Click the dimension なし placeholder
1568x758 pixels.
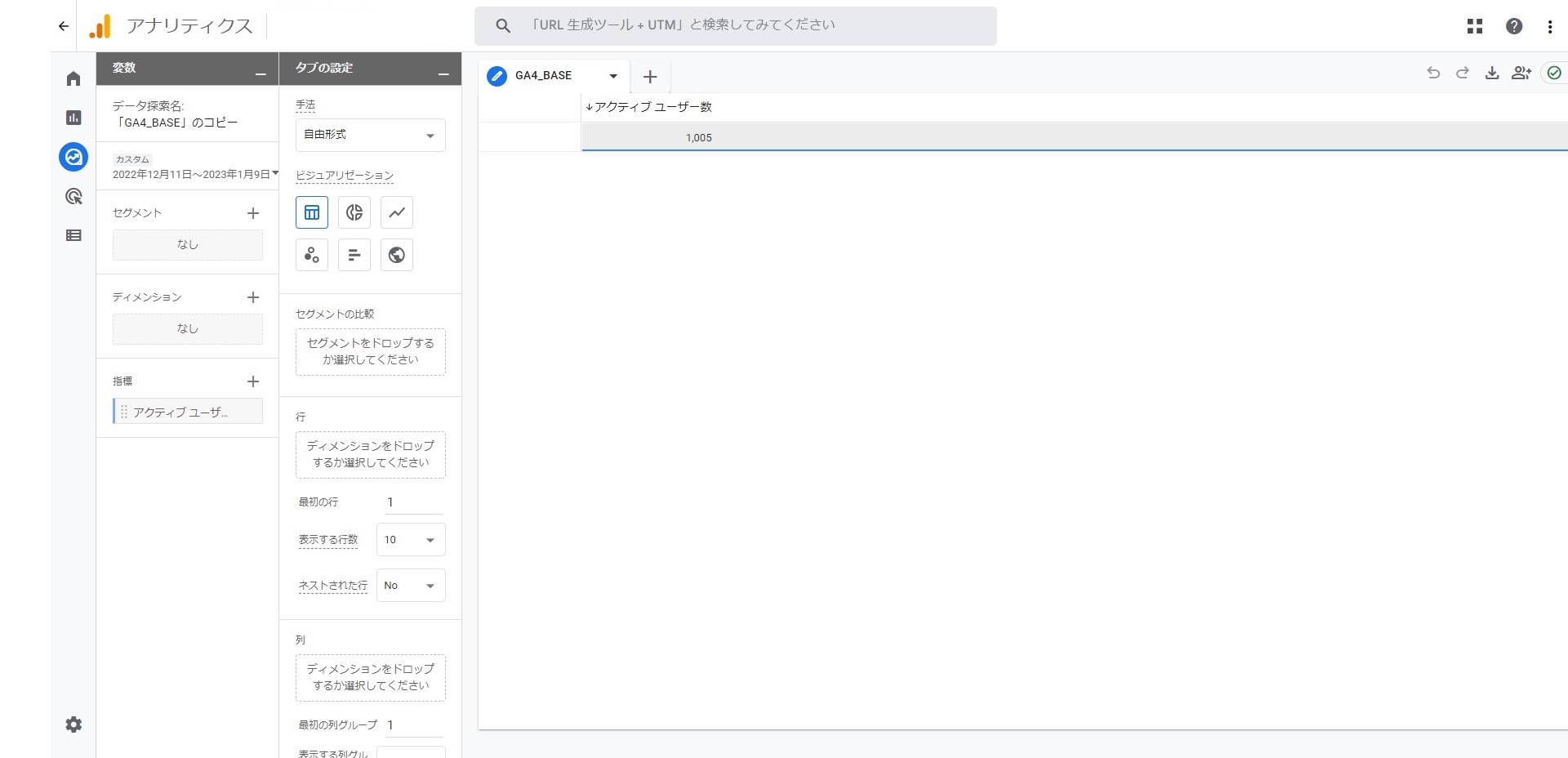point(188,329)
